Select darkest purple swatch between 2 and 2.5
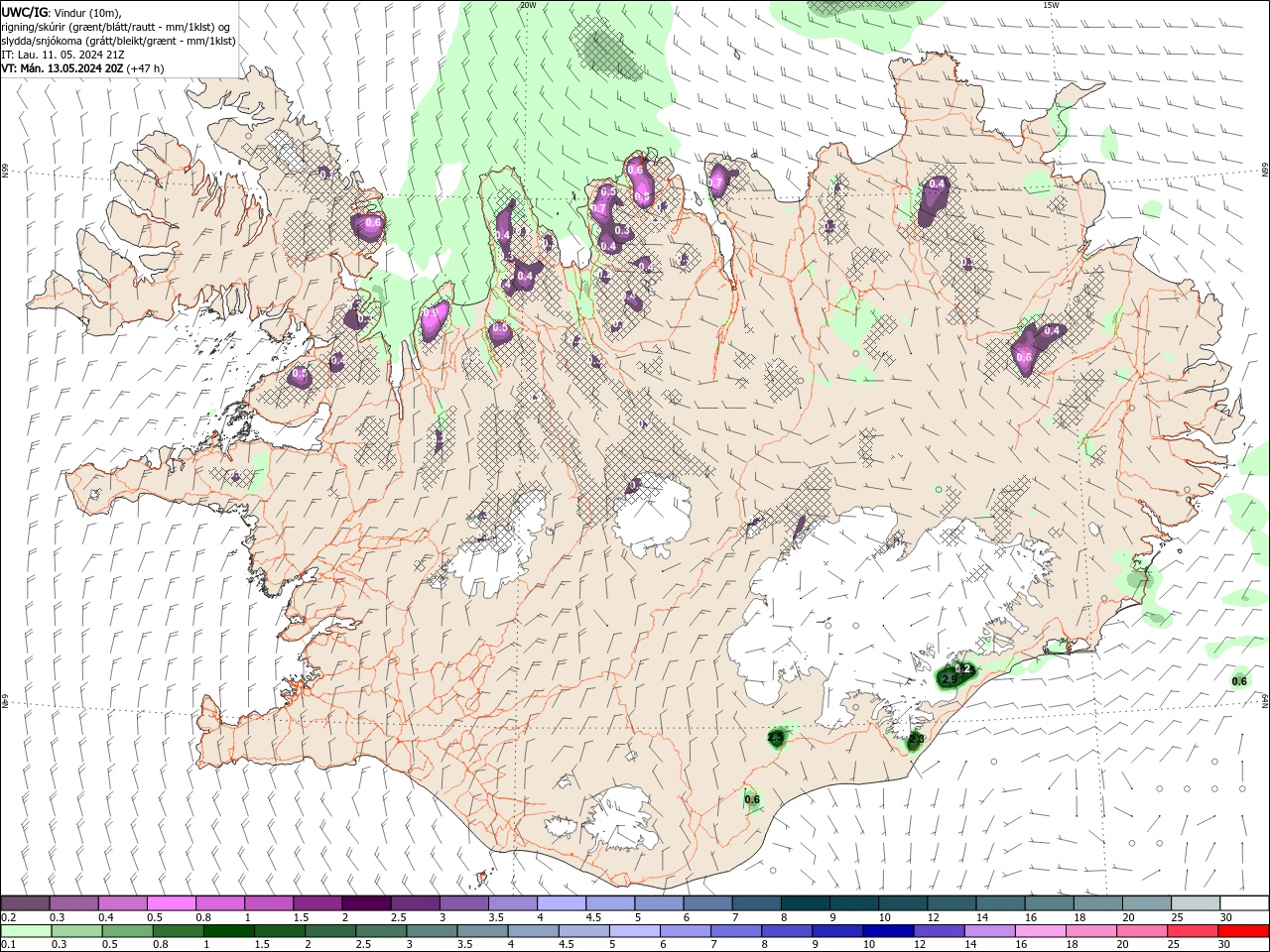The width and height of the screenshot is (1270, 952). (x=366, y=903)
